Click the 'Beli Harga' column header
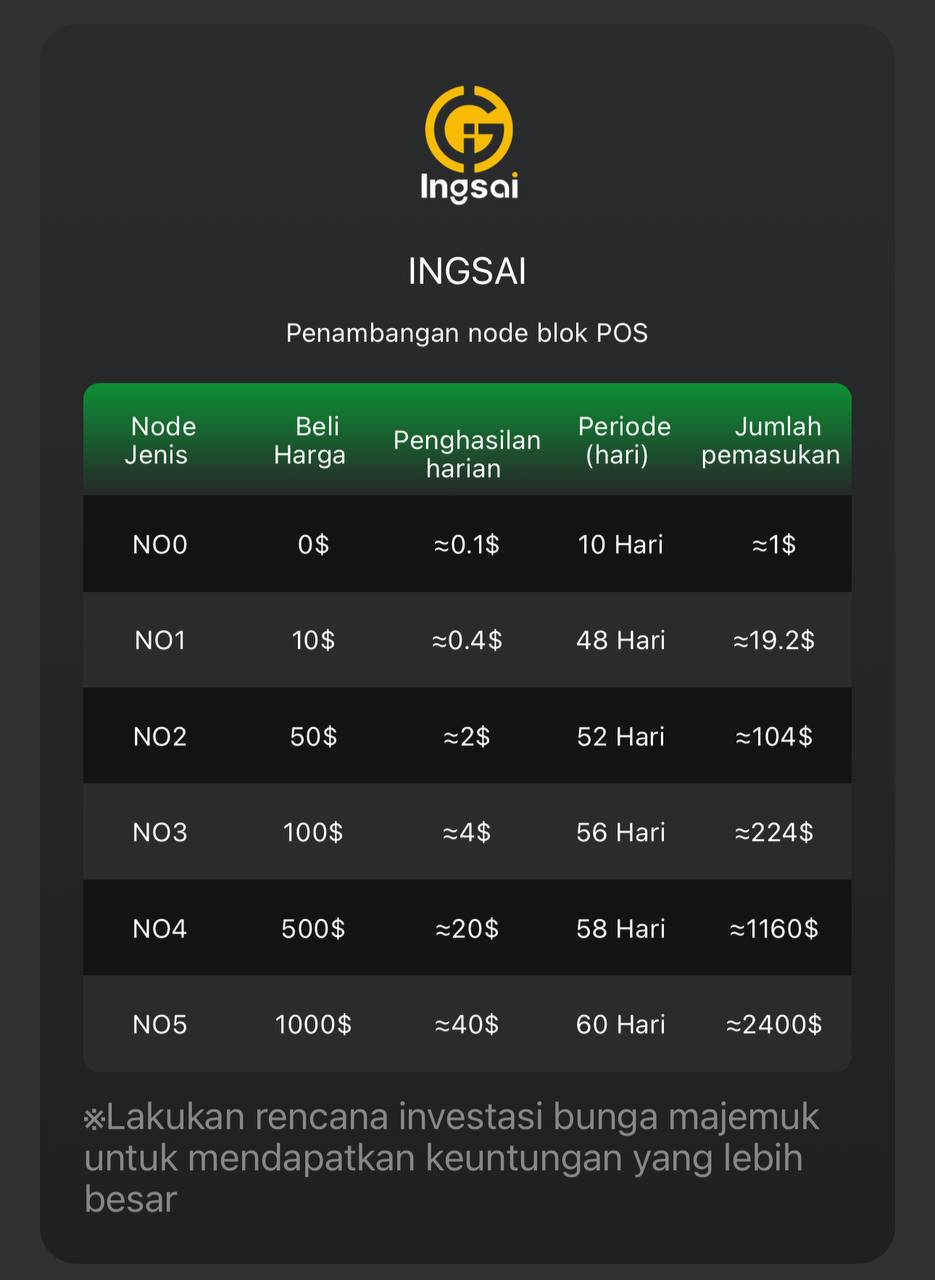The width and height of the screenshot is (935, 1280). [311, 441]
